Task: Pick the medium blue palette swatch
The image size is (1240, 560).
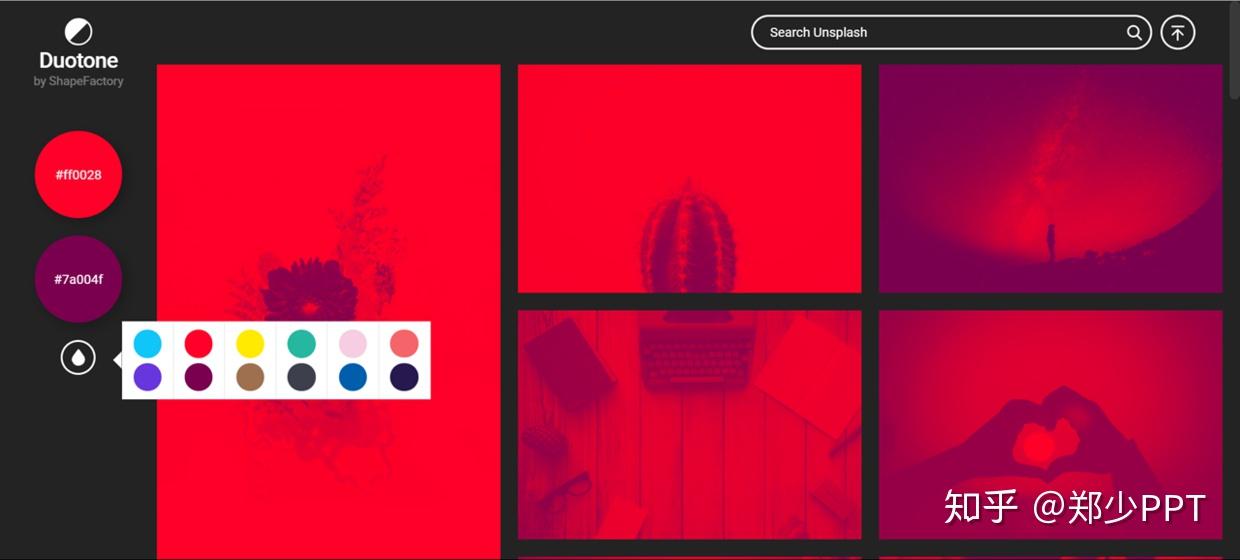Action: click(353, 377)
